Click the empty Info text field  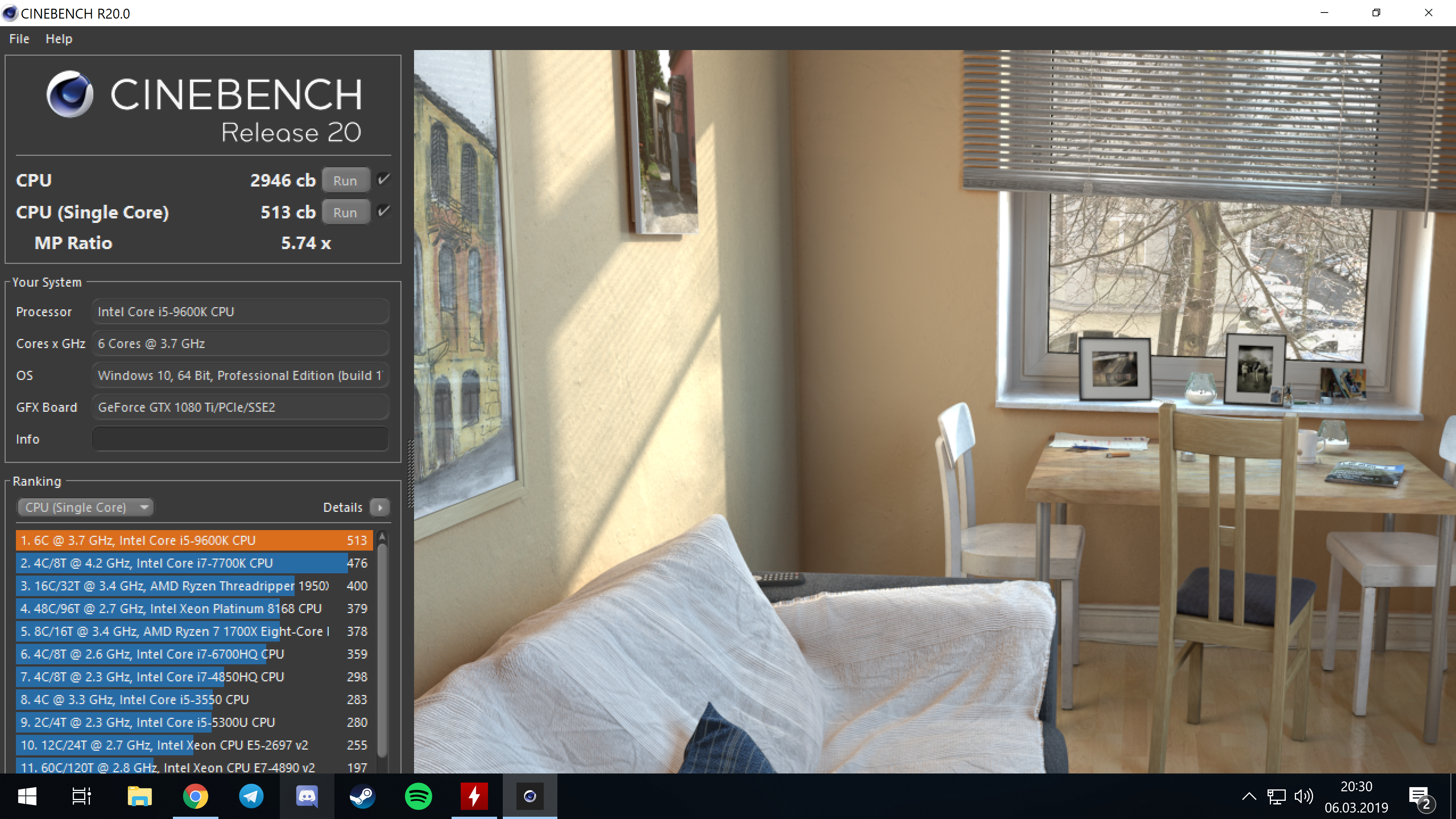pos(240,439)
